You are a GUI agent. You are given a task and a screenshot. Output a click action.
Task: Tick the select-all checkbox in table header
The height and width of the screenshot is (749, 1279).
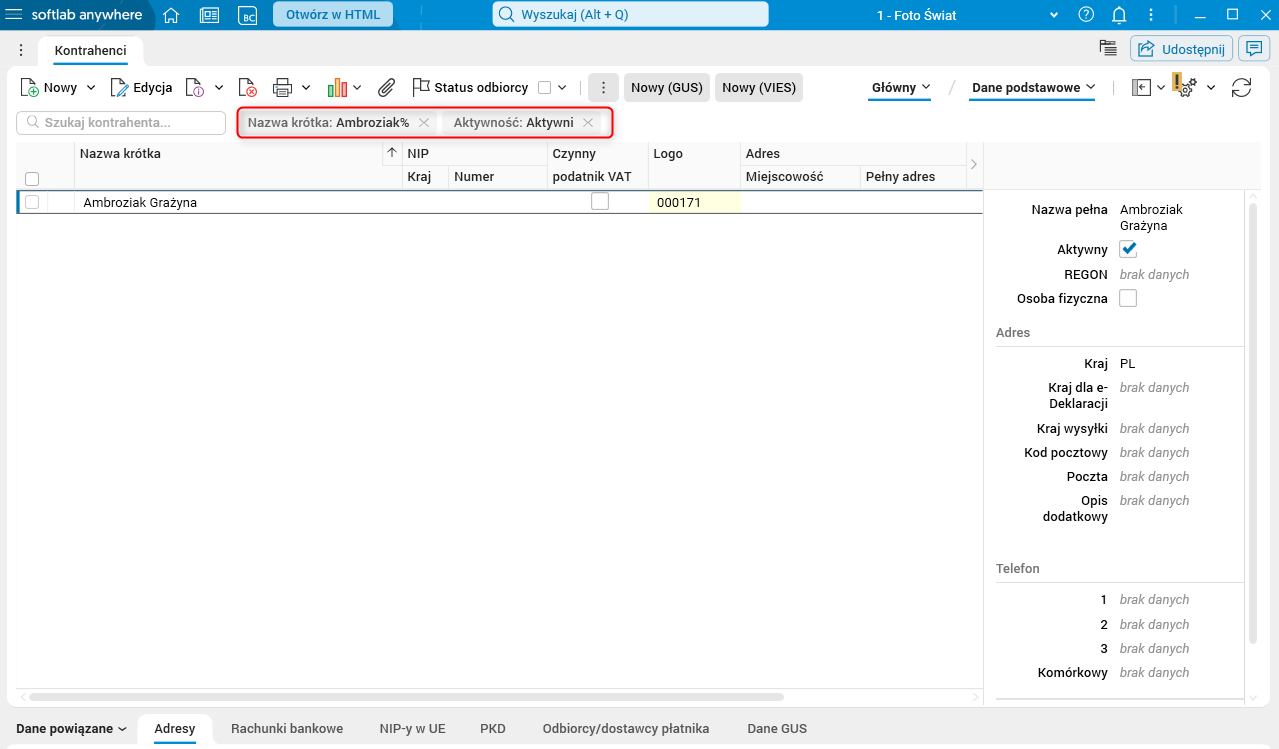(32, 179)
